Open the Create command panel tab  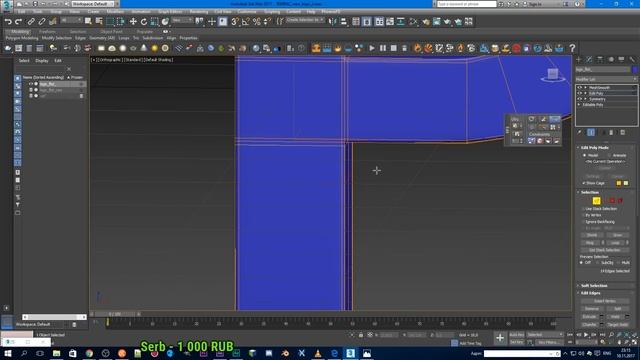coord(579,60)
